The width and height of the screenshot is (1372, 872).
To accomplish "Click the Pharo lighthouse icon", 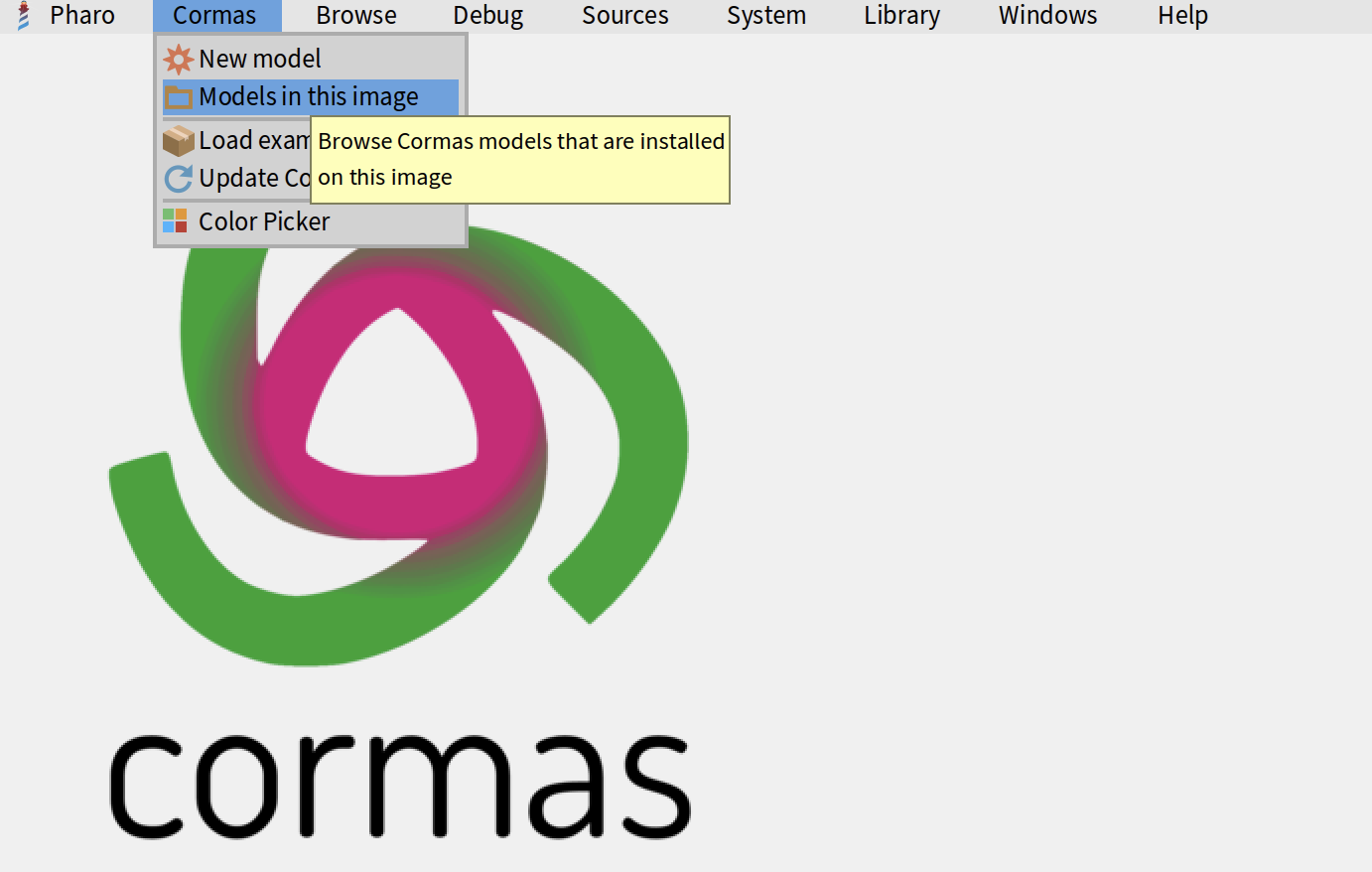I will coord(24,16).
